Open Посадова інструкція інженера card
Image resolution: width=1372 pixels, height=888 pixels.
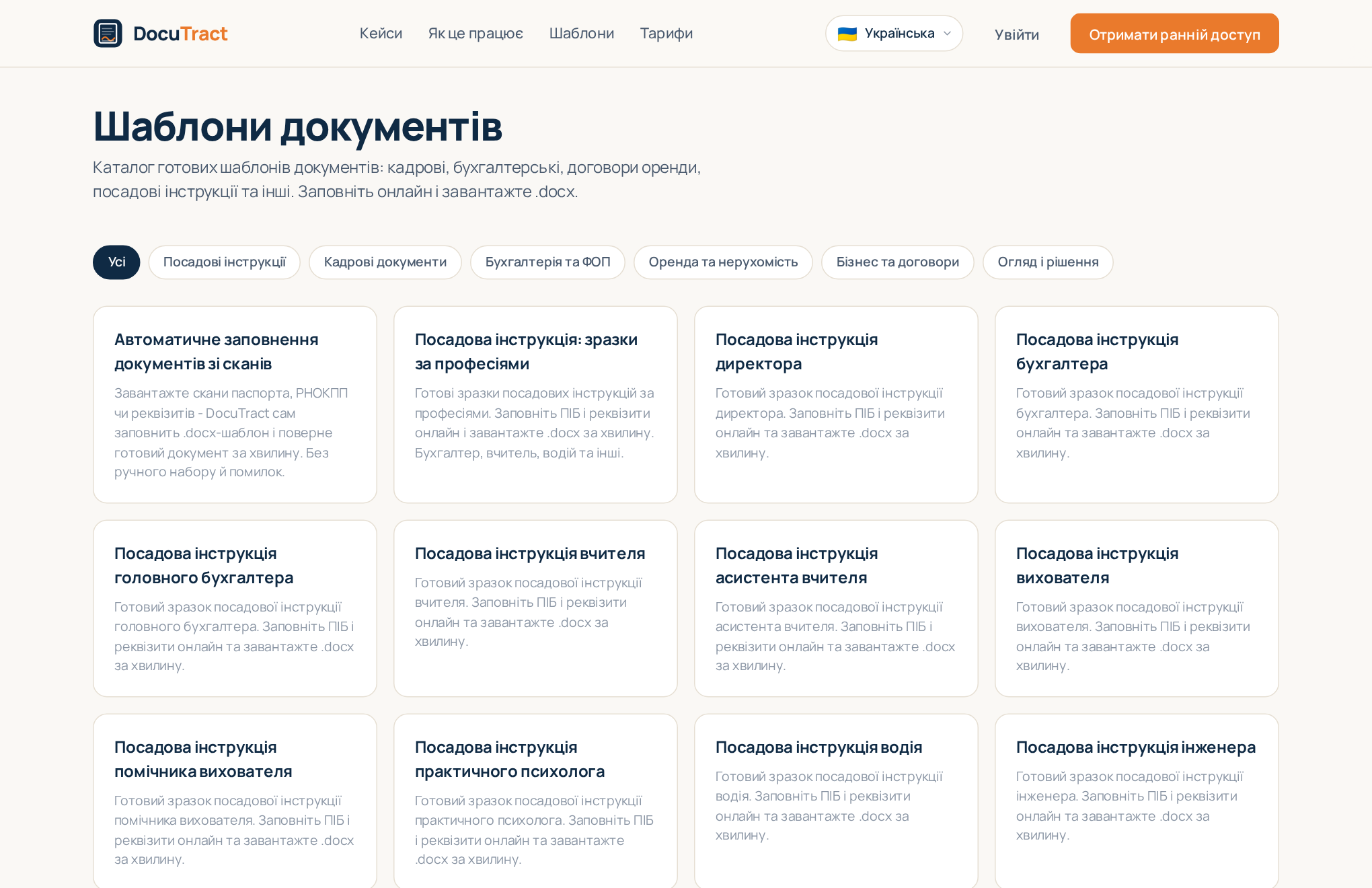1137,801
